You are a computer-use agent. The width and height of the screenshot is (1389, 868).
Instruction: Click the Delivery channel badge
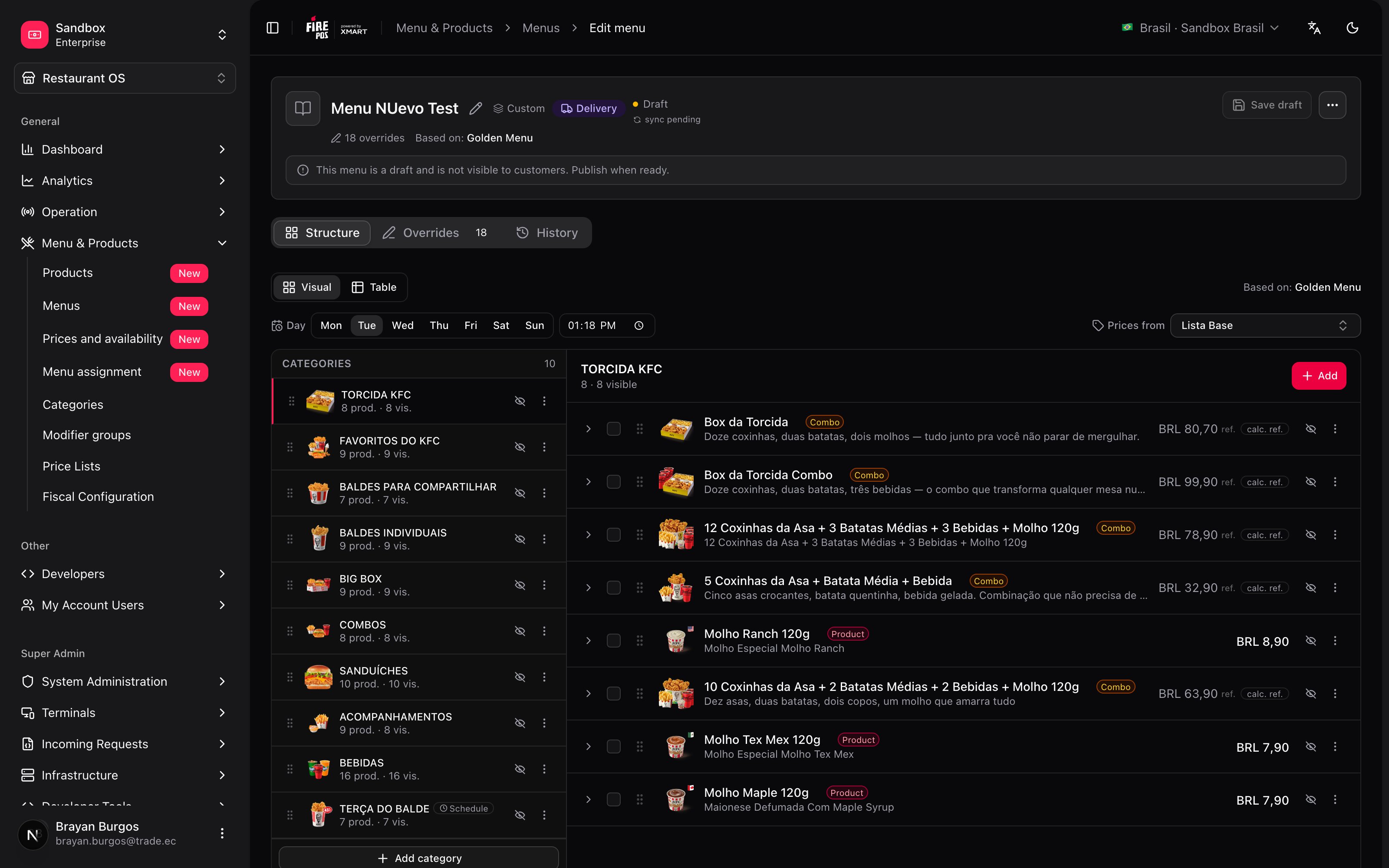point(588,108)
